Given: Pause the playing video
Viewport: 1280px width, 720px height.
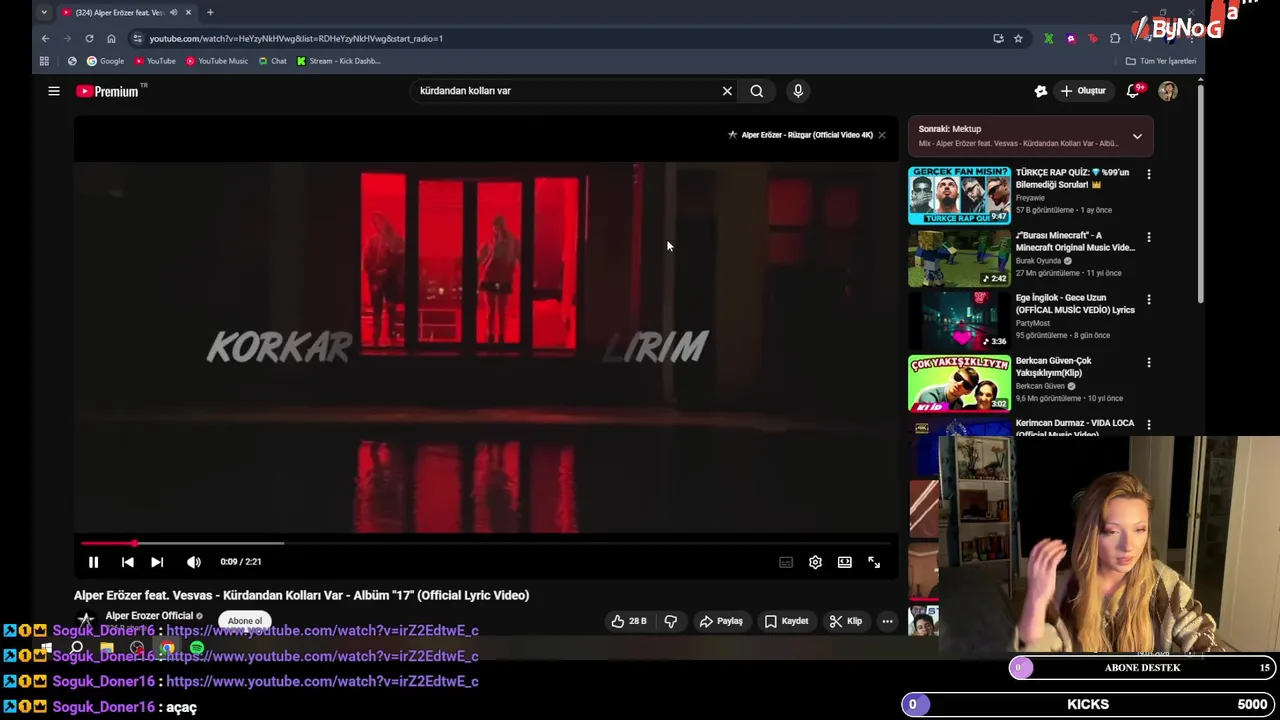Looking at the screenshot, I should click(93, 562).
